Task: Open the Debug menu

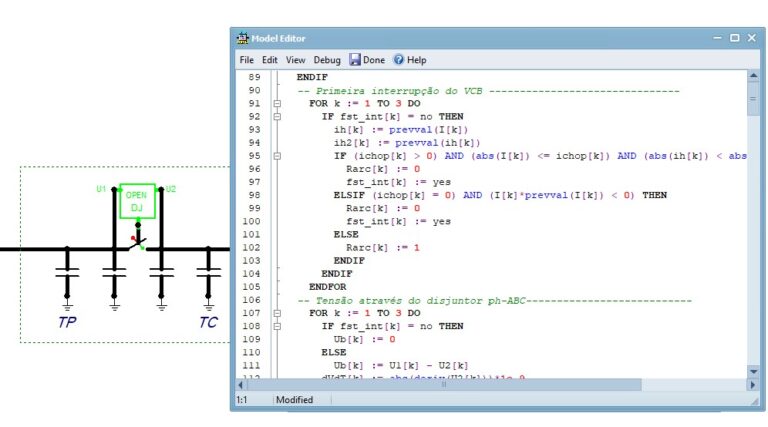Action: [327, 60]
